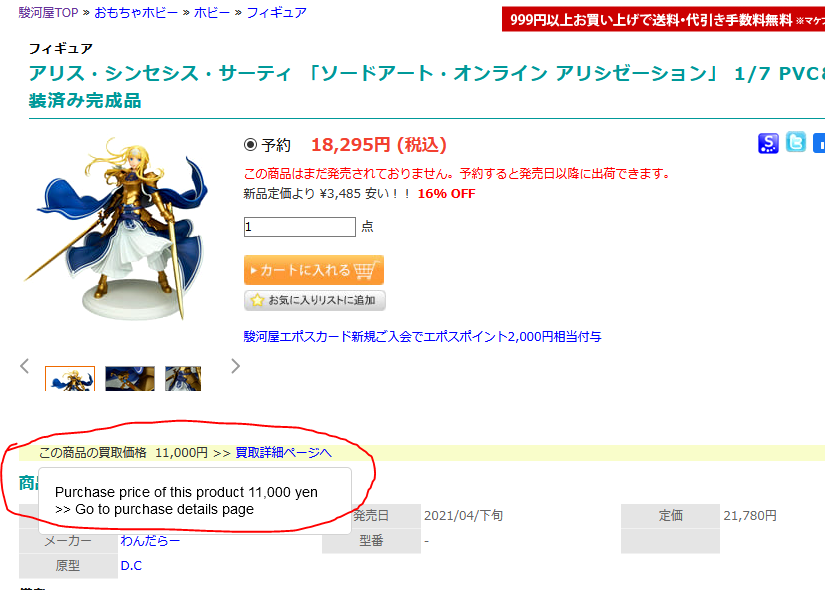The width and height of the screenshot is (825, 590).
Task: Go to the ホビー breadcrumb category
Action: tap(212, 13)
